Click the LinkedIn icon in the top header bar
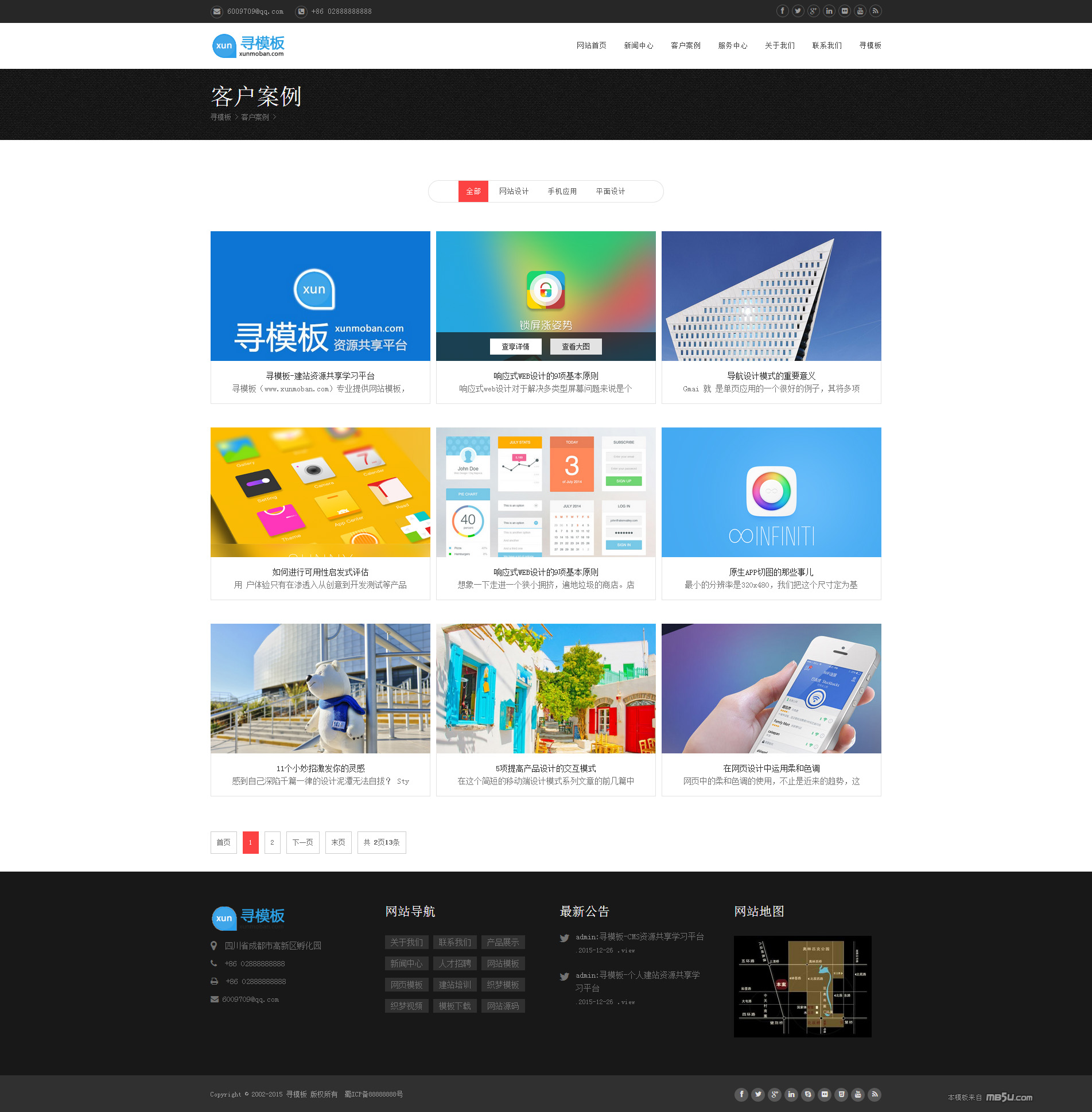 pyautogui.click(x=829, y=11)
